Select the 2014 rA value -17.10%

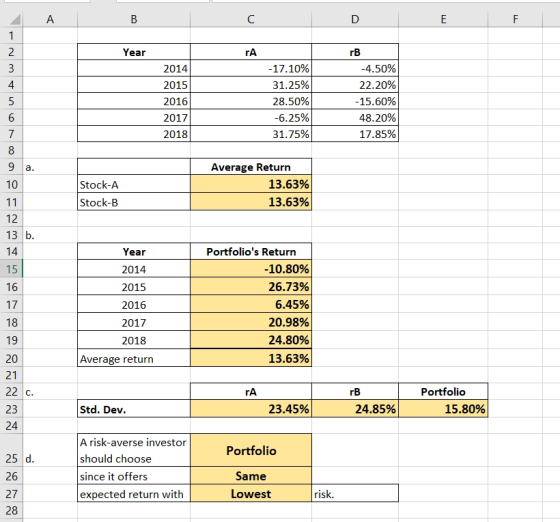(x=251, y=68)
